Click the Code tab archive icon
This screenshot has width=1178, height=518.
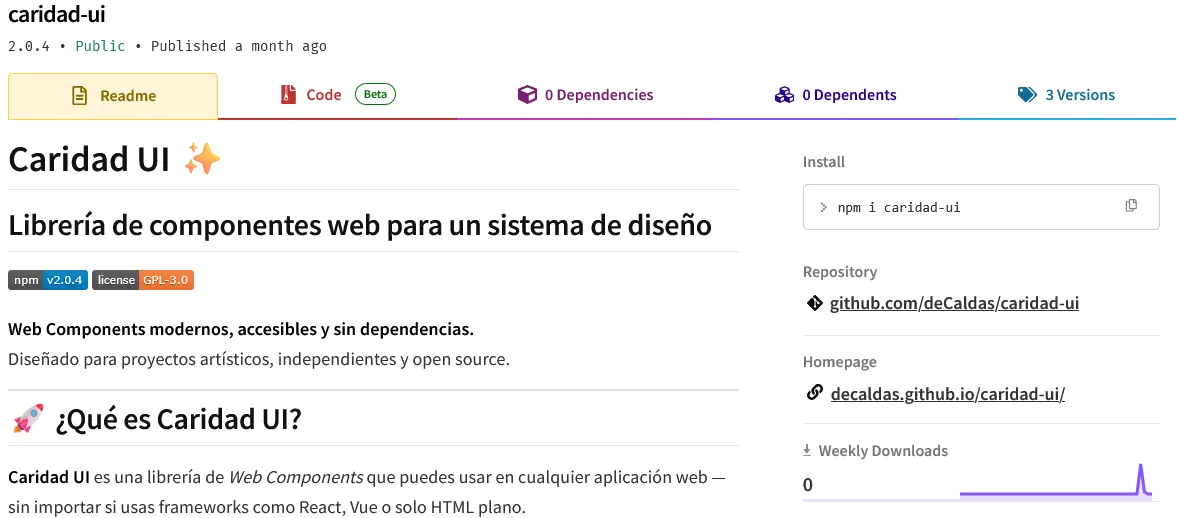(x=288, y=95)
